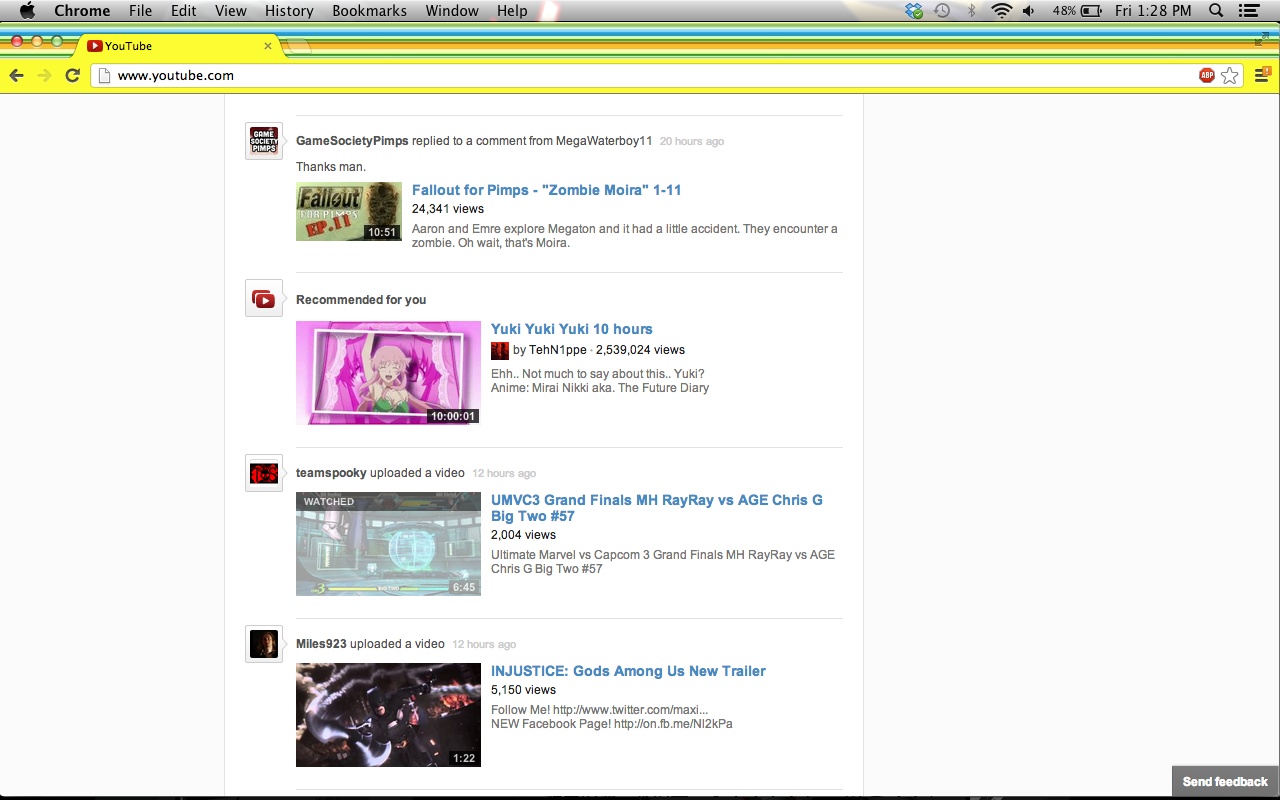Open Miles923 channel avatar
Screen dimensions: 1280x800
point(264,644)
